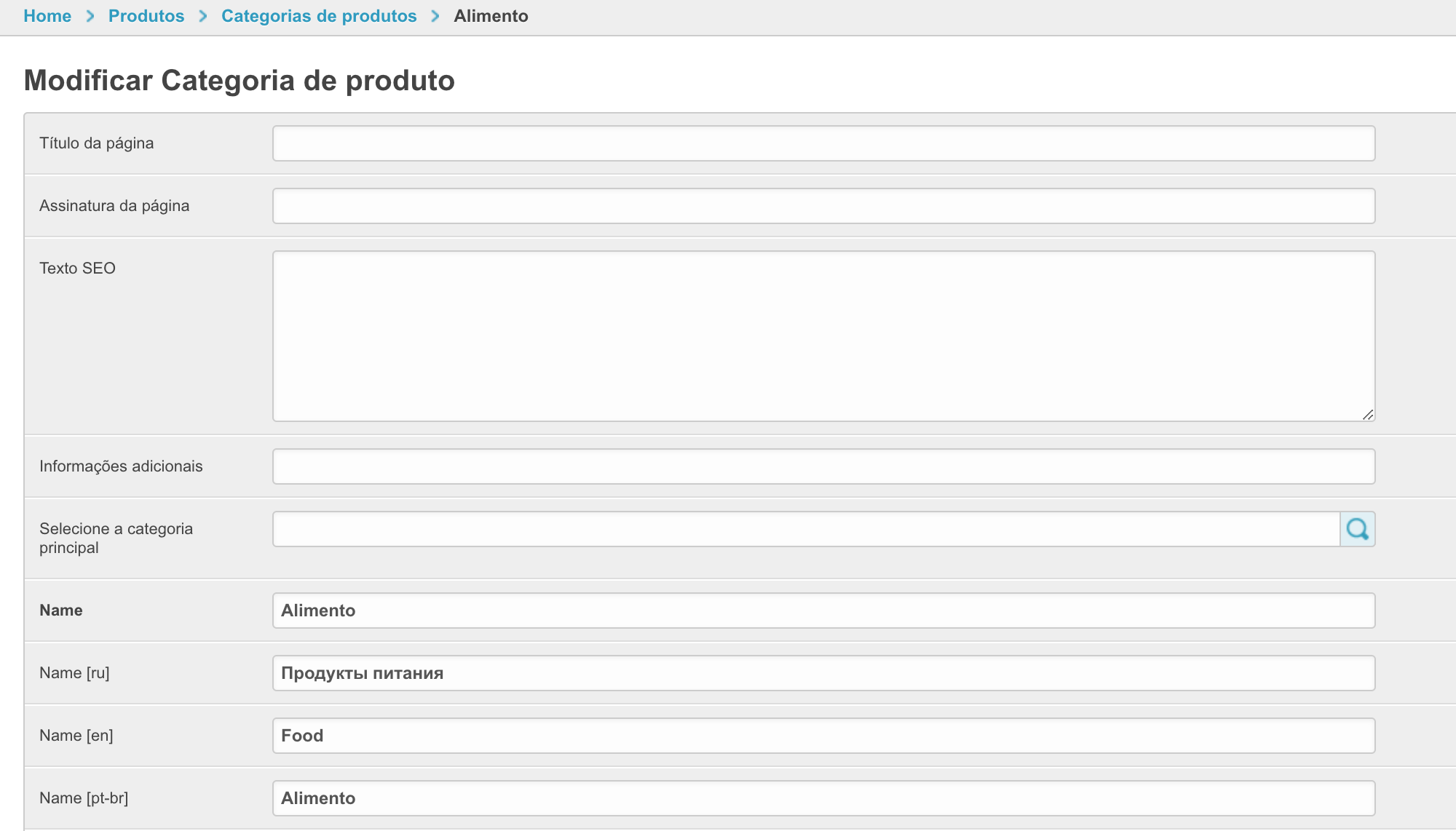Click the chevron after Produtos breadcrumb

(x=203, y=16)
